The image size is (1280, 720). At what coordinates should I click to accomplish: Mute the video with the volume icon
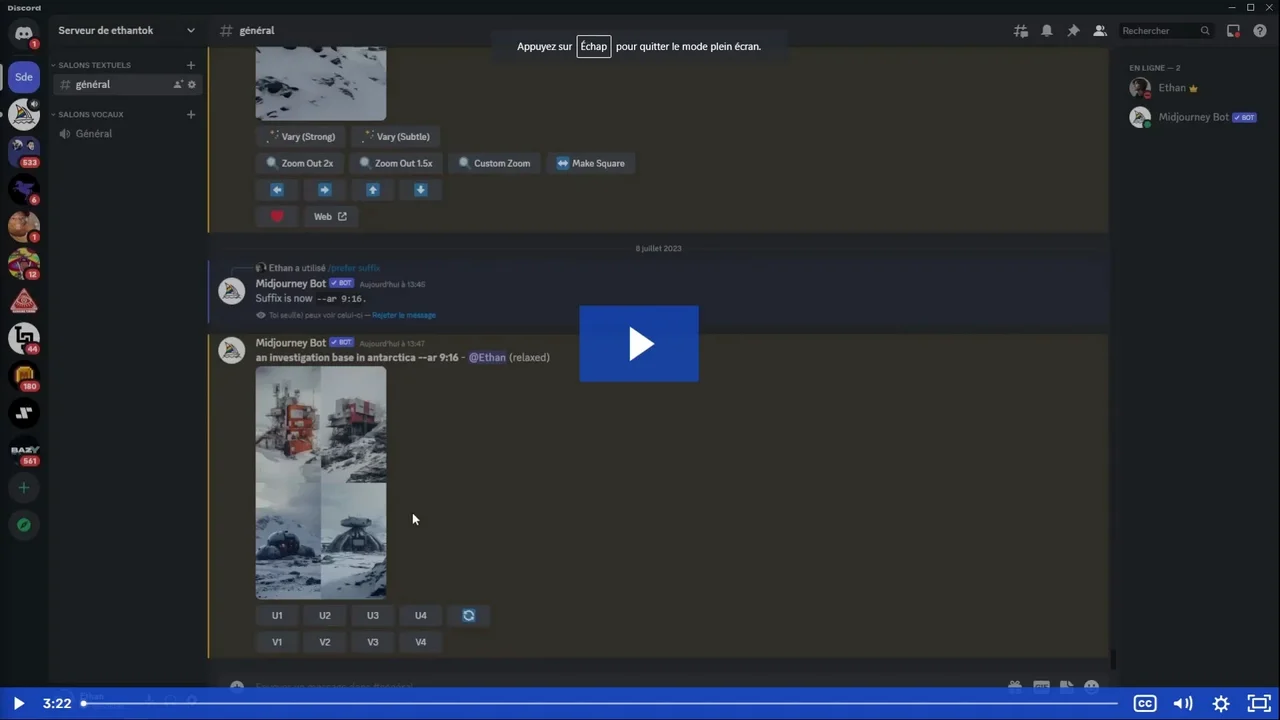point(1183,703)
